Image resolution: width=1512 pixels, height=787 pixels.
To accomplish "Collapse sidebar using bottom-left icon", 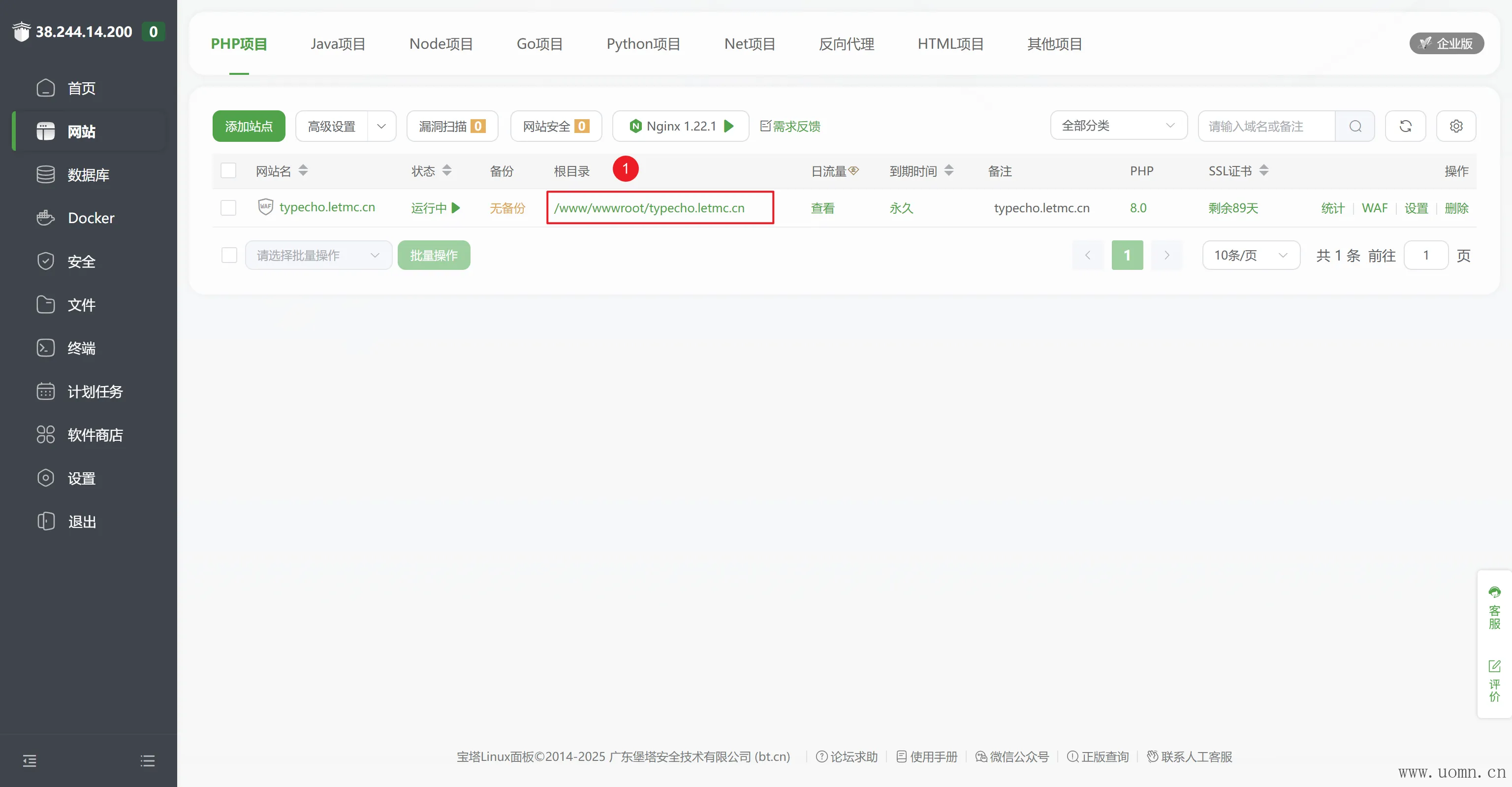I will tap(30, 761).
